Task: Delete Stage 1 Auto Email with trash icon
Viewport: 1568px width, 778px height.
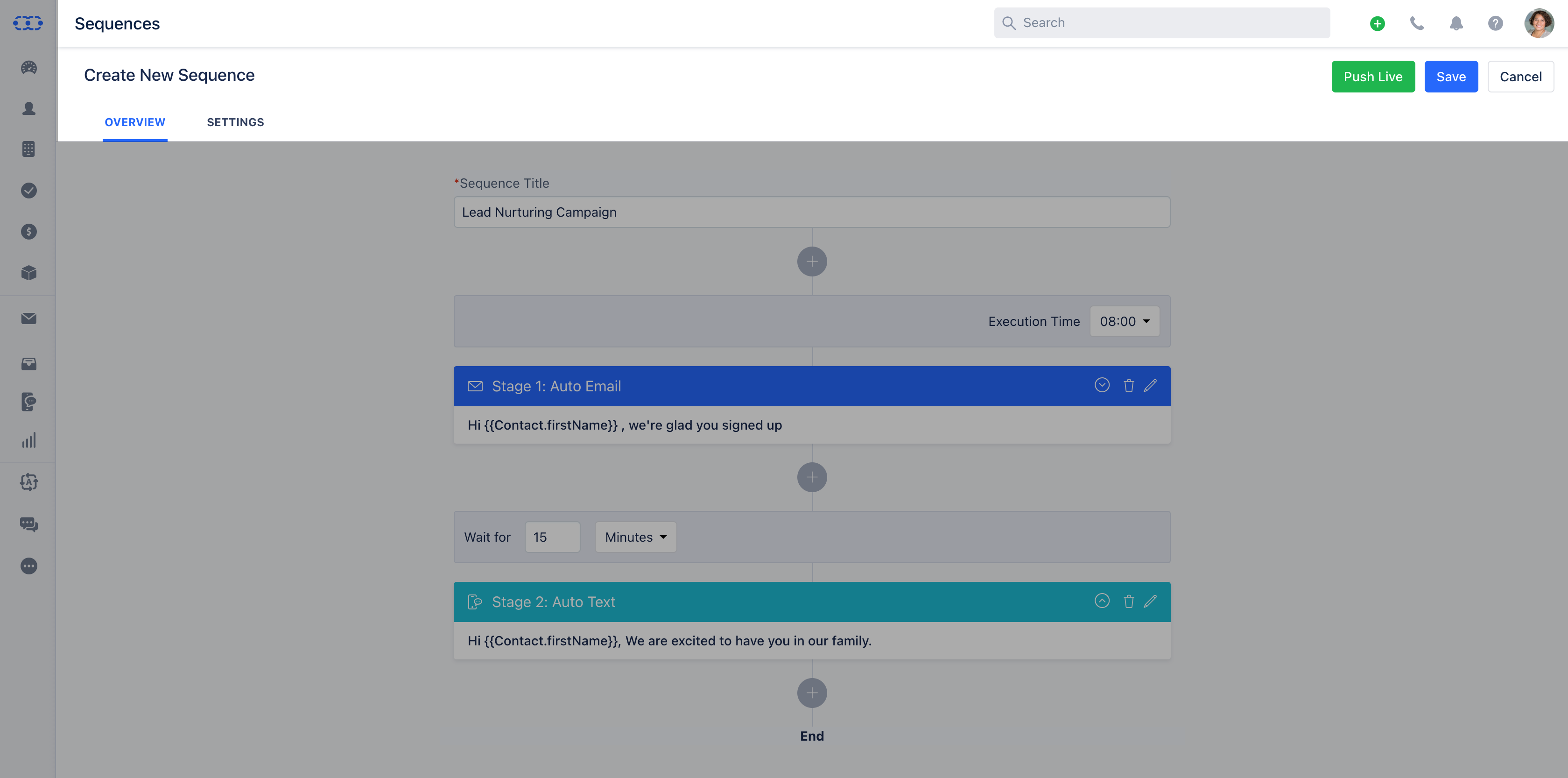Action: [x=1129, y=386]
